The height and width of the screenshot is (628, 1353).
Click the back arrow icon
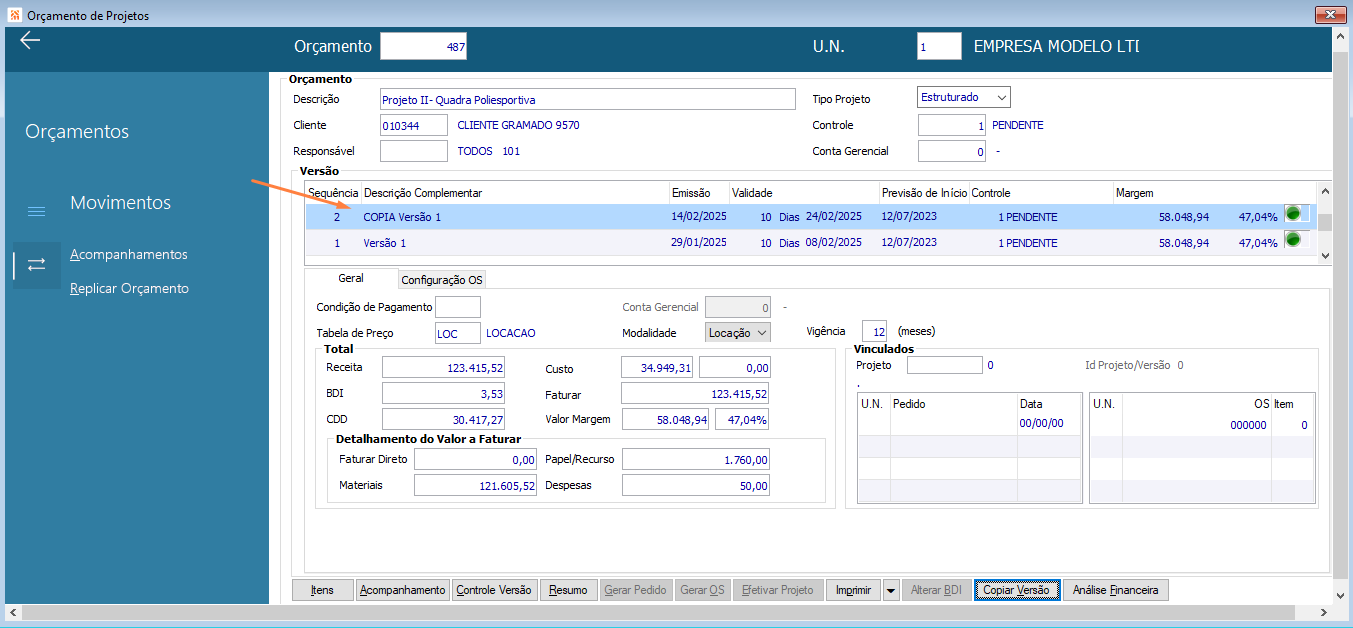30,40
